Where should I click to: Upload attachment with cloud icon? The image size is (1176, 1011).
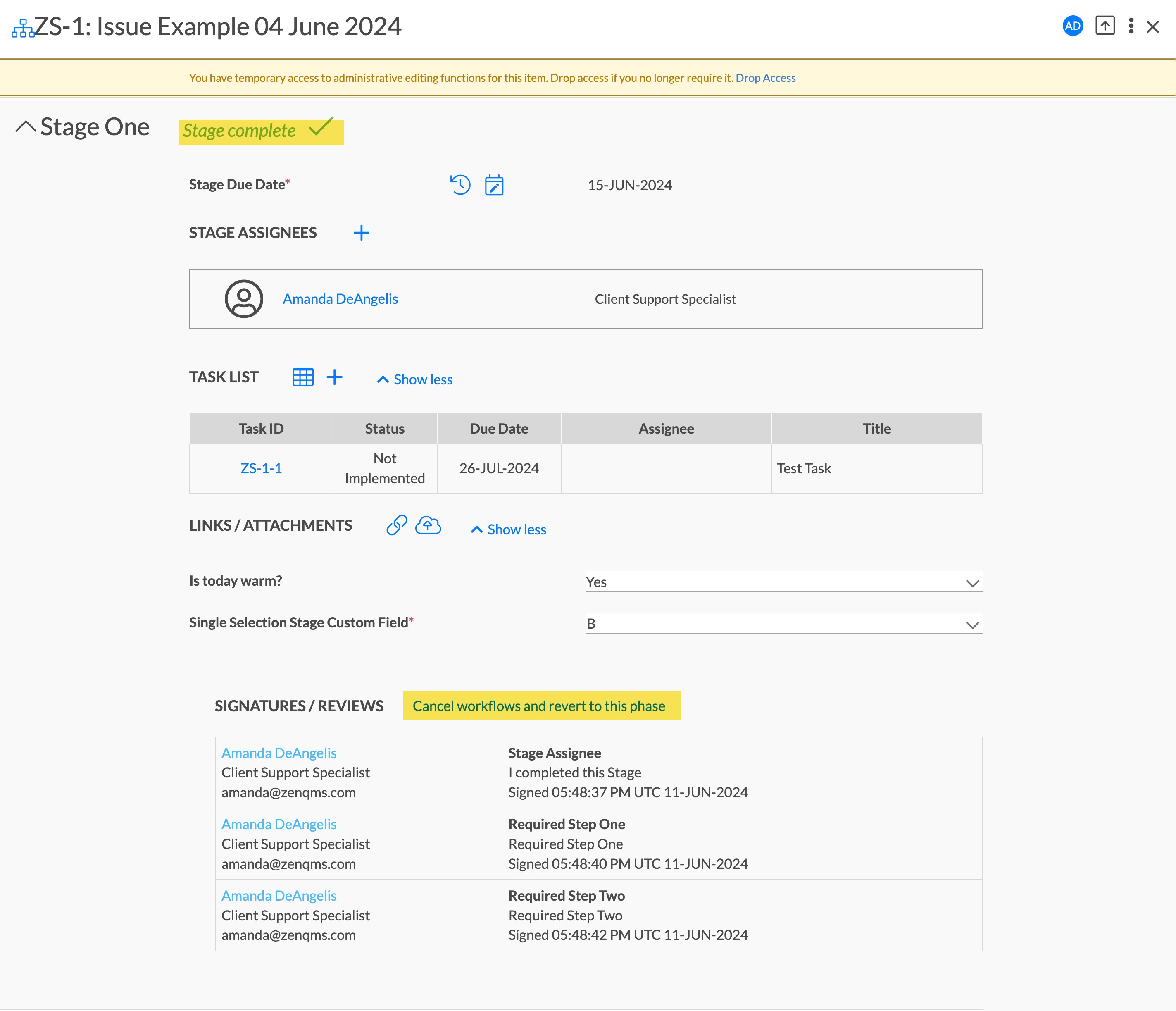(427, 525)
